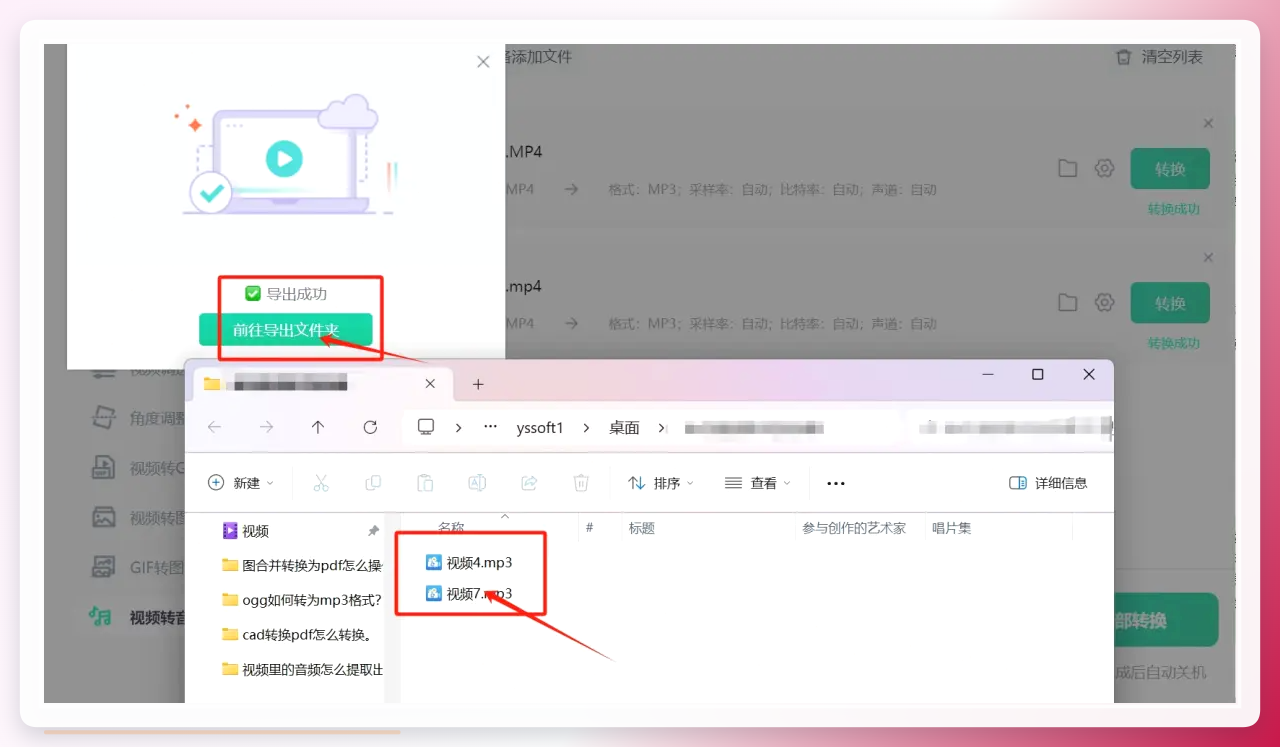This screenshot has height=747, width=1280.
Task: Select 视频转图 sidebar icon
Action: (103, 517)
